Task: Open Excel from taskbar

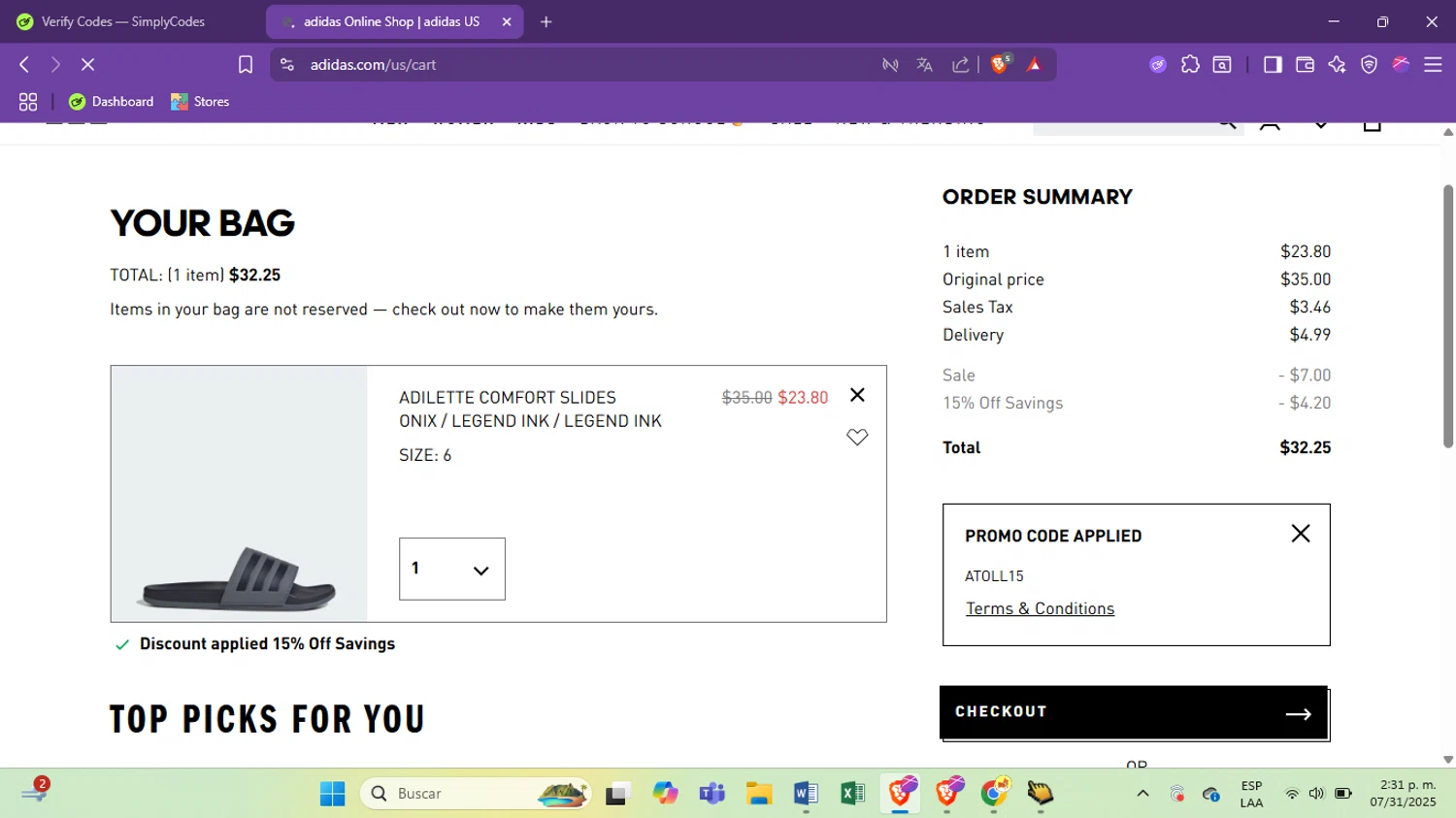Action: [853, 794]
